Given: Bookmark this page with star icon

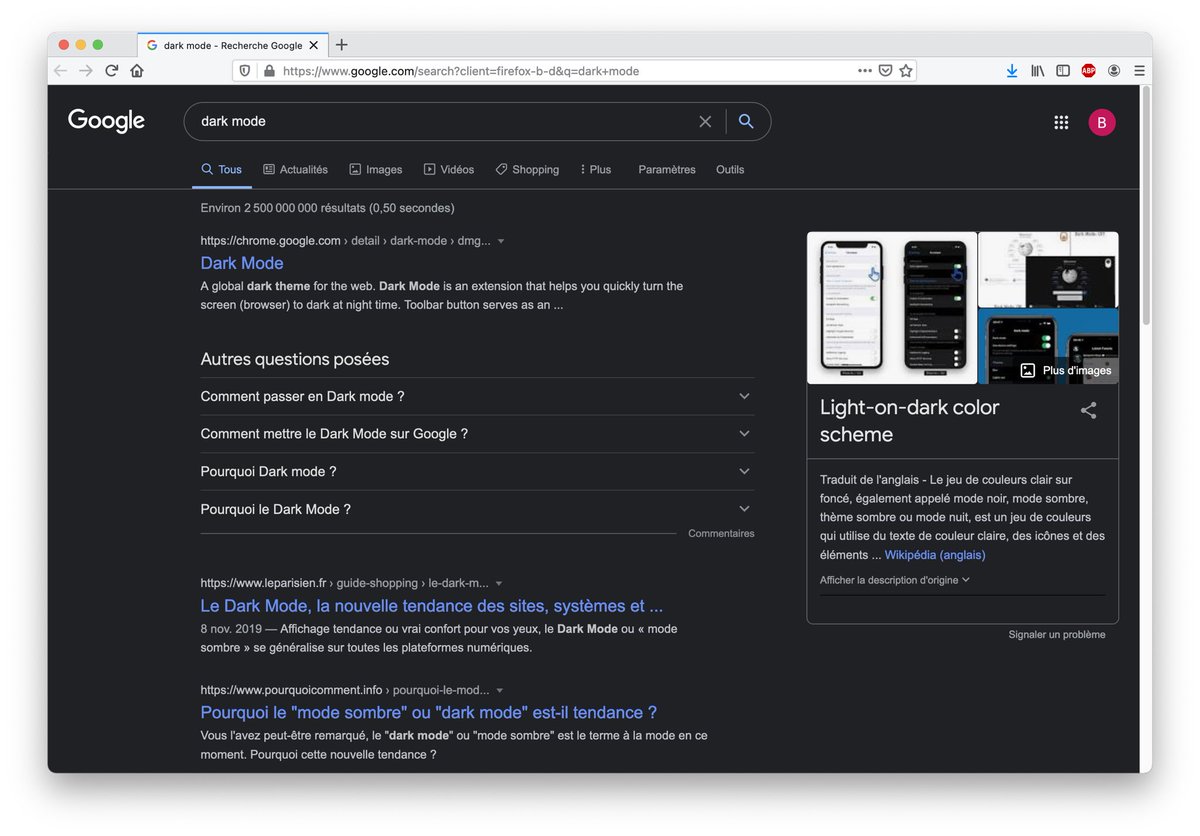Looking at the screenshot, I should pos(905,71).
